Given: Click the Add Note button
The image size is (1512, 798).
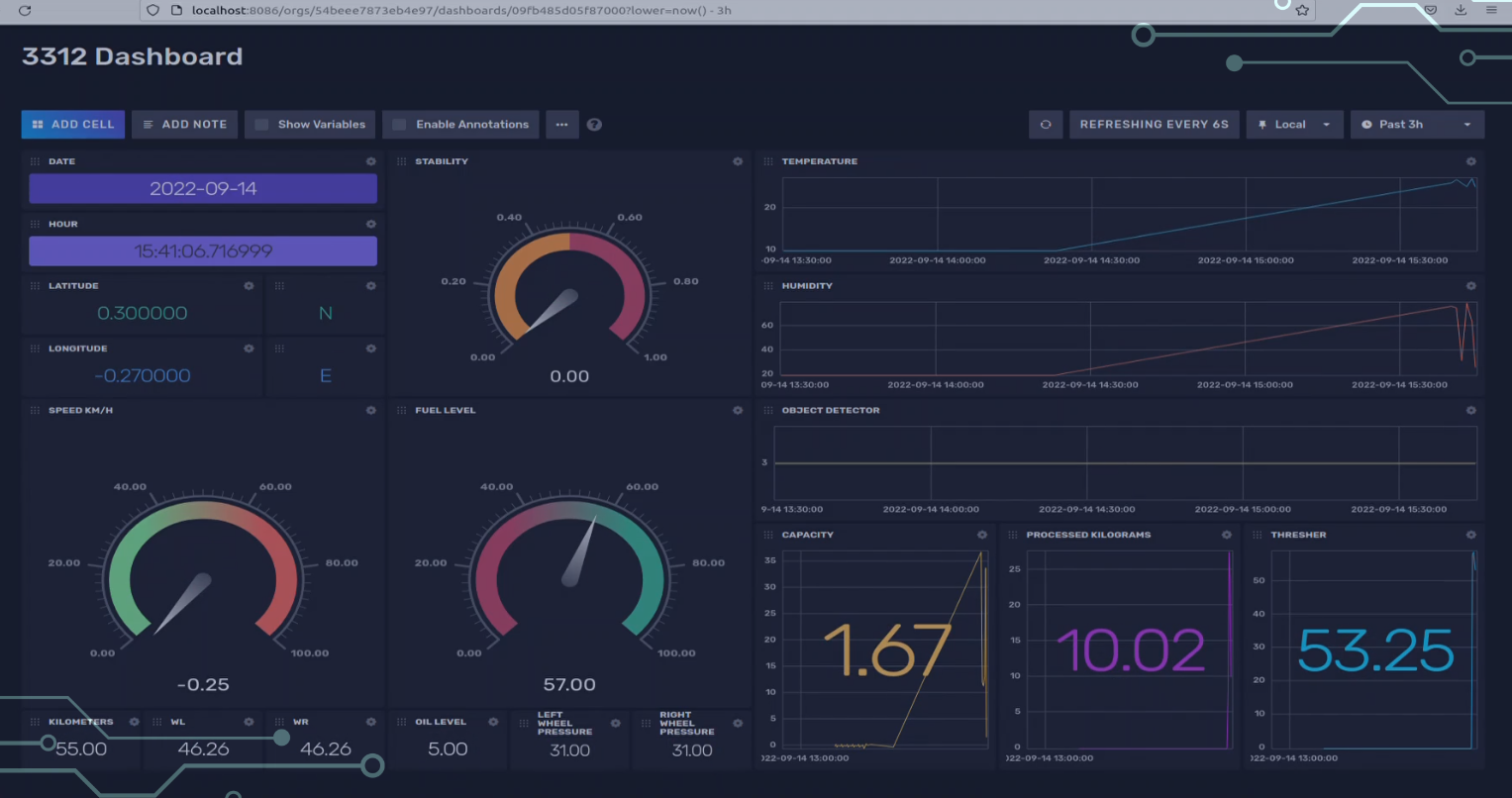Looking at the screenshot, I should pos(184,125).
